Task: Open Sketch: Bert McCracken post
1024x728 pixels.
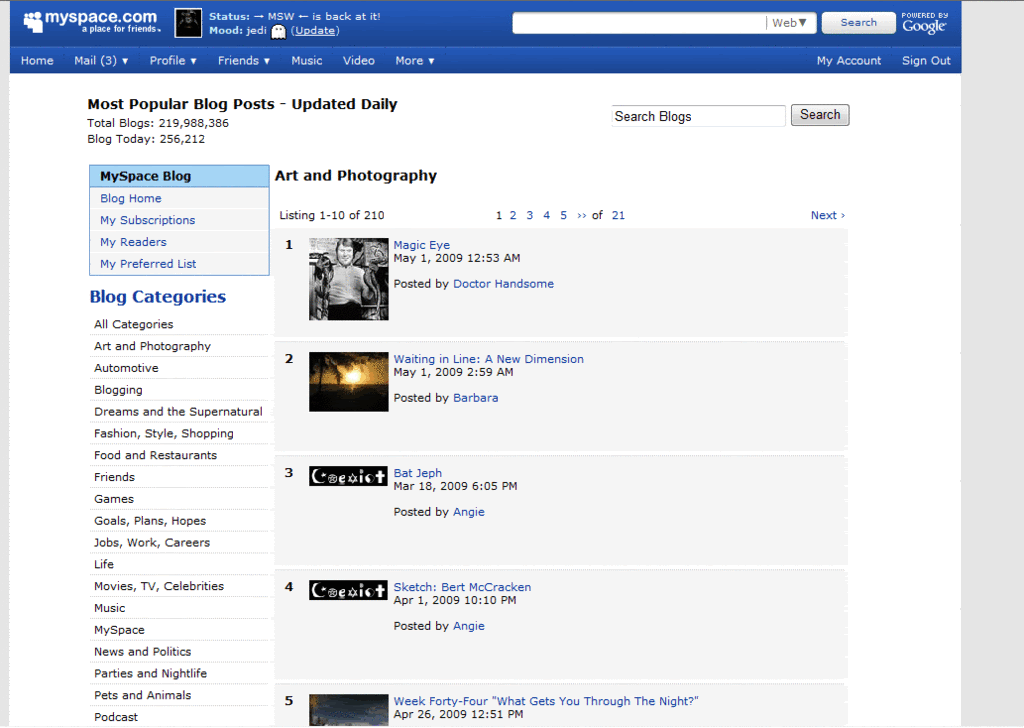Action: [462, 587]
